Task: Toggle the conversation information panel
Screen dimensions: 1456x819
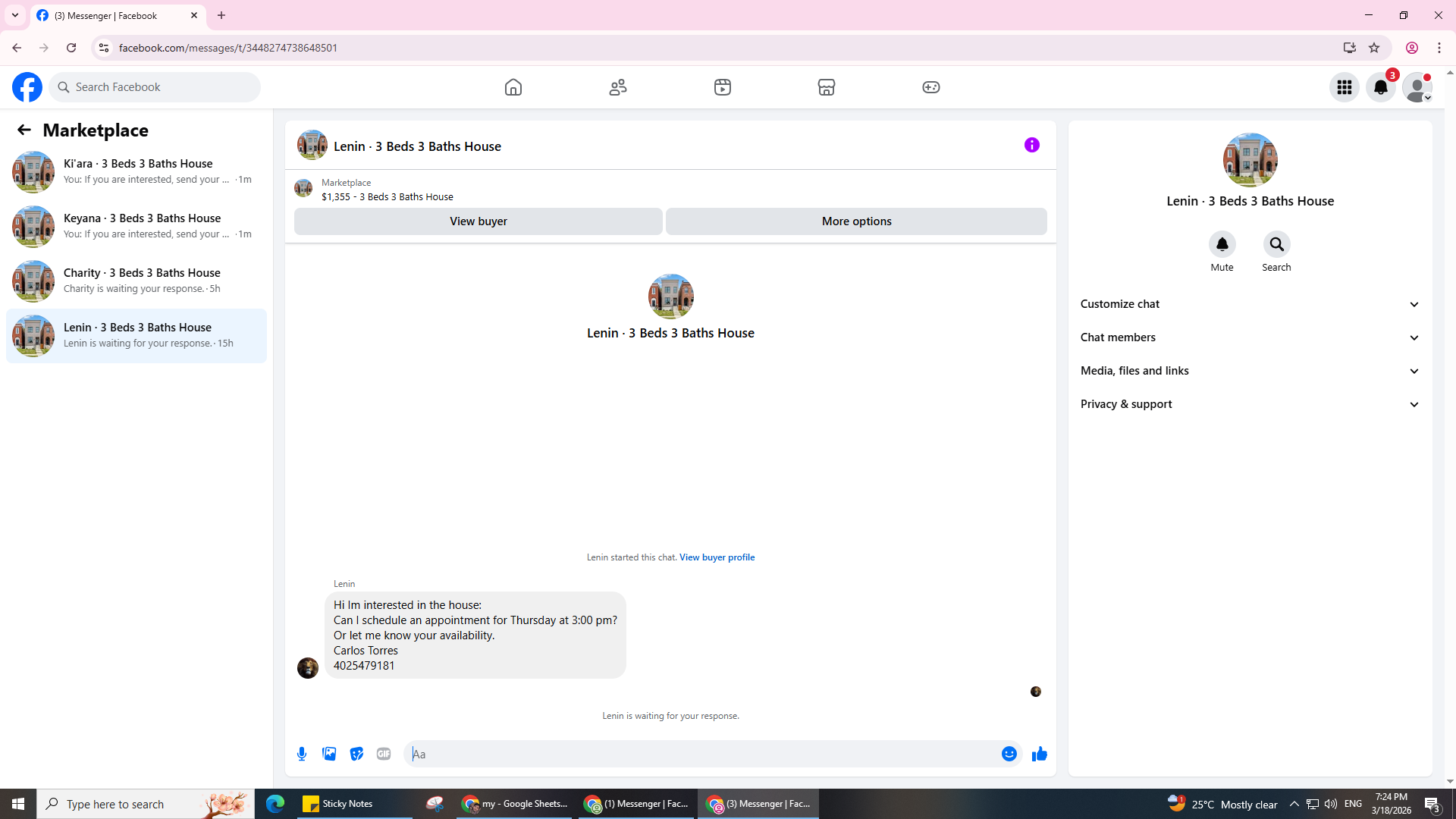Action: click(1031, 145)
